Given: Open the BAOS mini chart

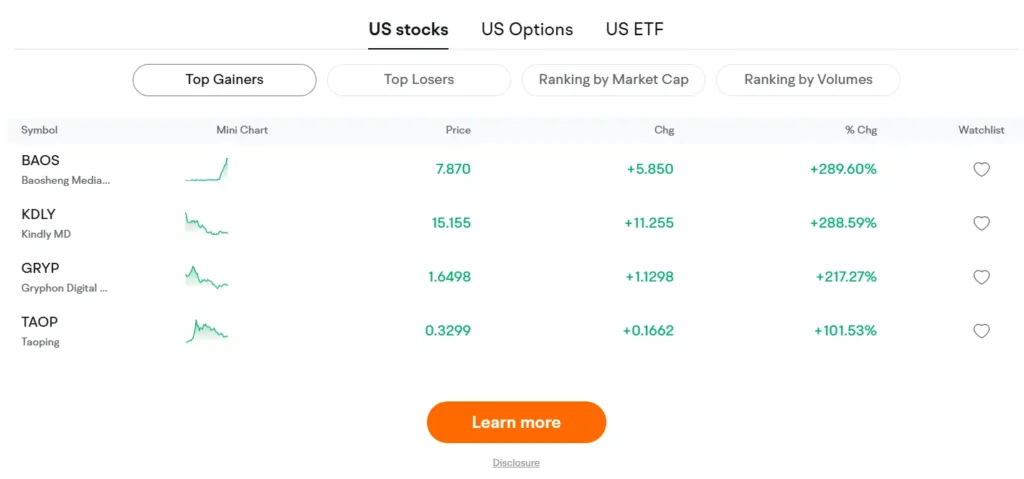Looking at the screenshot, I should click(x=207, y=170).
